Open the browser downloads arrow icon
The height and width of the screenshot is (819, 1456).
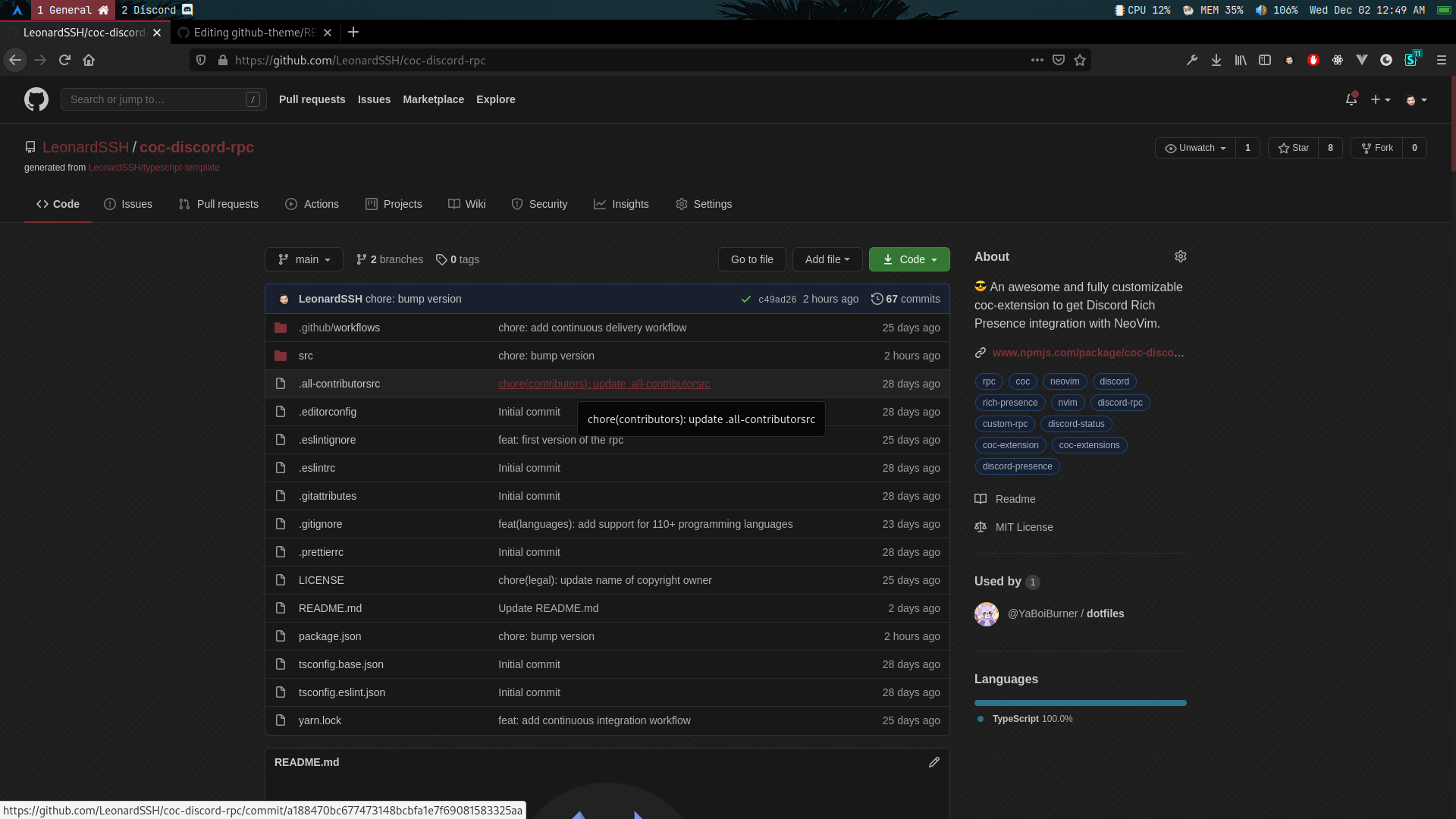tap(1216, 61)
